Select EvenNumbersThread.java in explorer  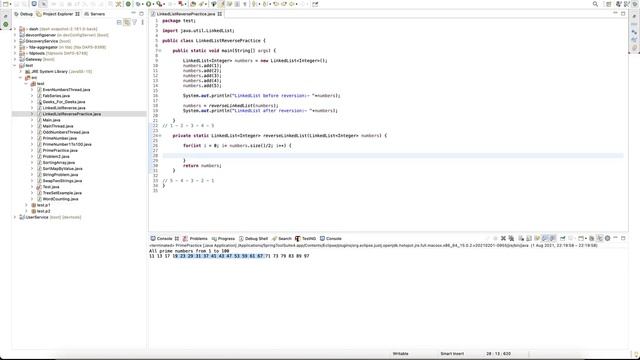[66, 90]
